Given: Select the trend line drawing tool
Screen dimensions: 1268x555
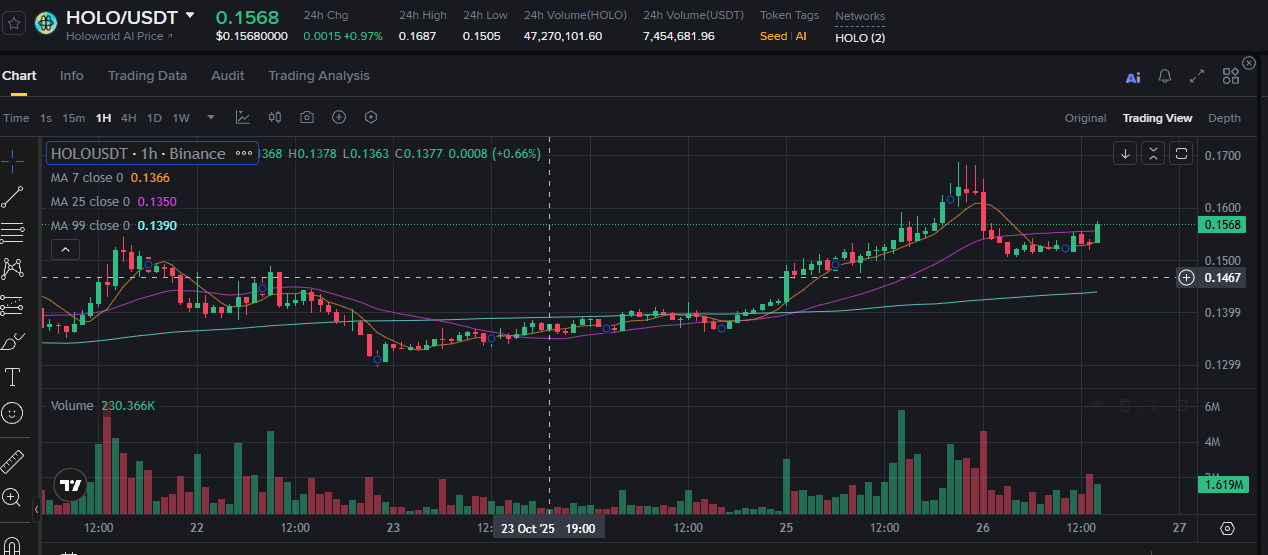Looking at the screenshot, I should point(13,196).
